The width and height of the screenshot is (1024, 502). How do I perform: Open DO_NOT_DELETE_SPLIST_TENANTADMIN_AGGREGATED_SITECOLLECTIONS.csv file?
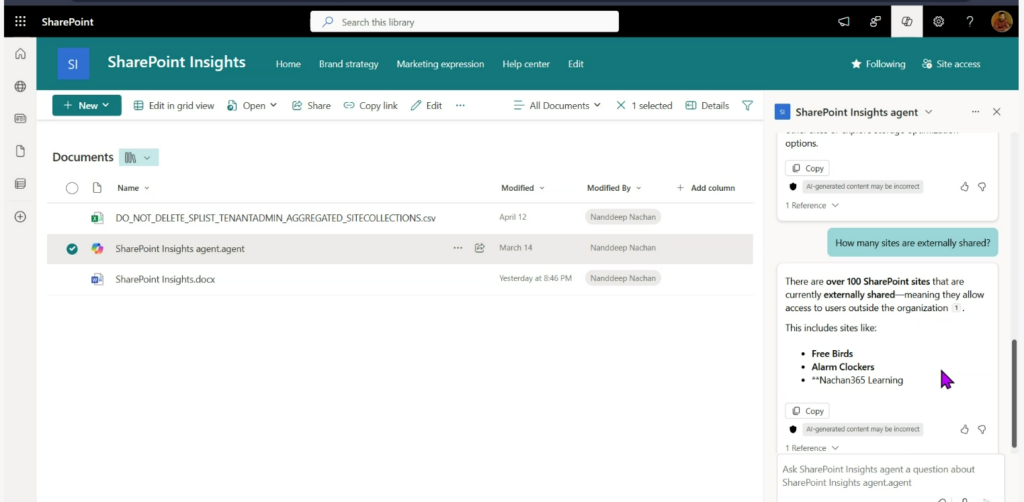pyautogui.click(x=276, y=218)
